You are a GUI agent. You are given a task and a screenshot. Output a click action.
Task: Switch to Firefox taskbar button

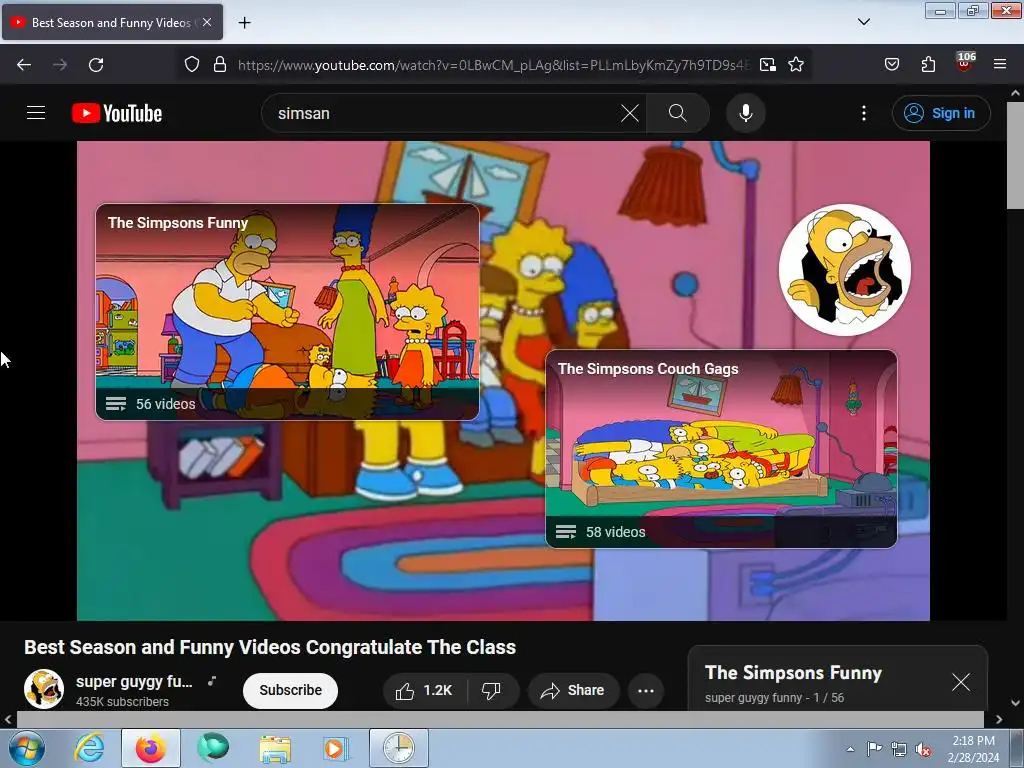[x=150, y=748]
